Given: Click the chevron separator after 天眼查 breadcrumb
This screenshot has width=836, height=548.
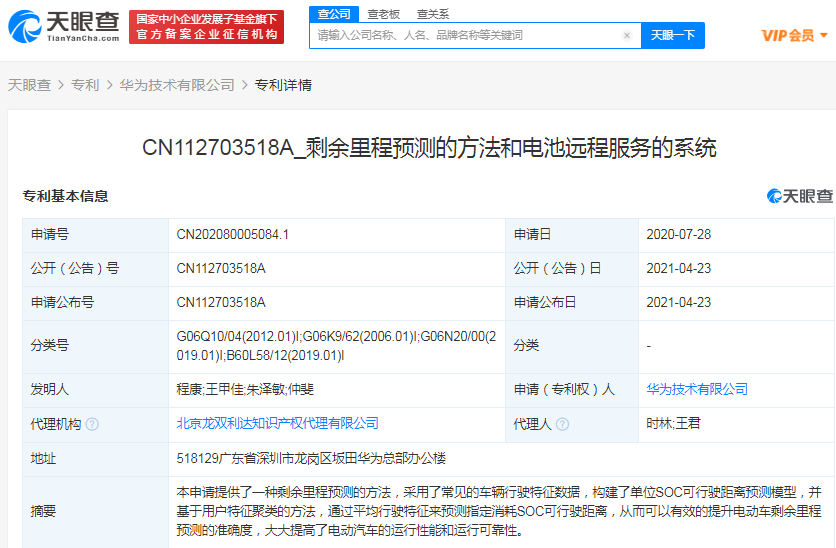Looking at the screenshot, I should (x=61, y=86).
